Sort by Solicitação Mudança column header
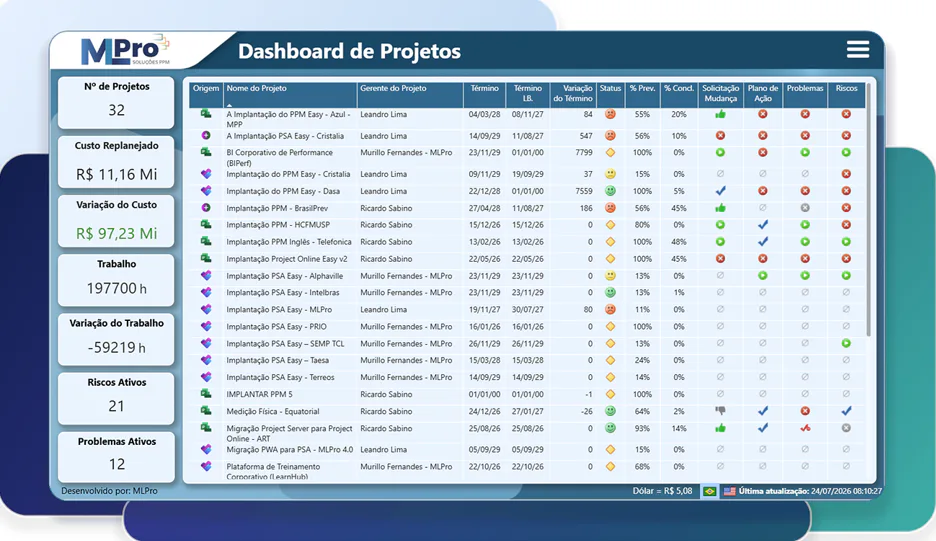Screen dimensions: 936x541 (x=721, y=93)
